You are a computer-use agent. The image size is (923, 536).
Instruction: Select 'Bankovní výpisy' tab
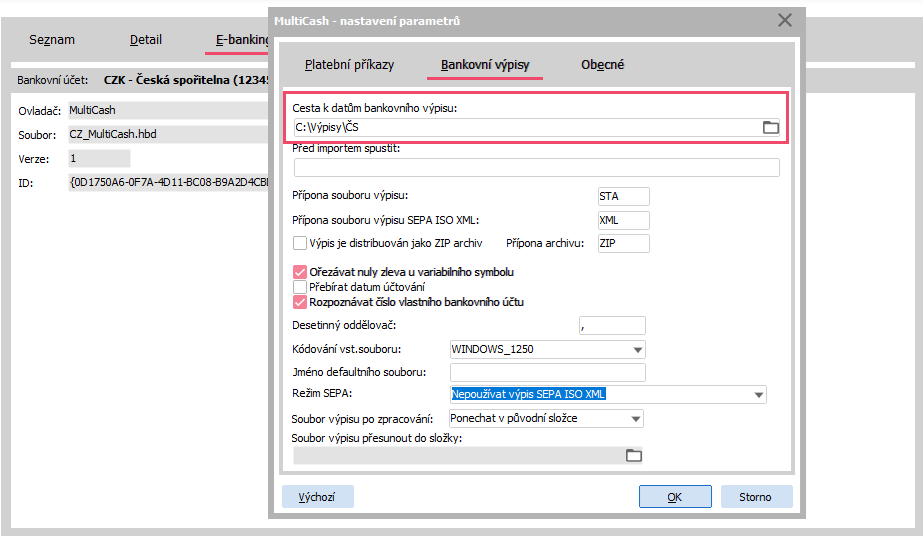[485, 65]
